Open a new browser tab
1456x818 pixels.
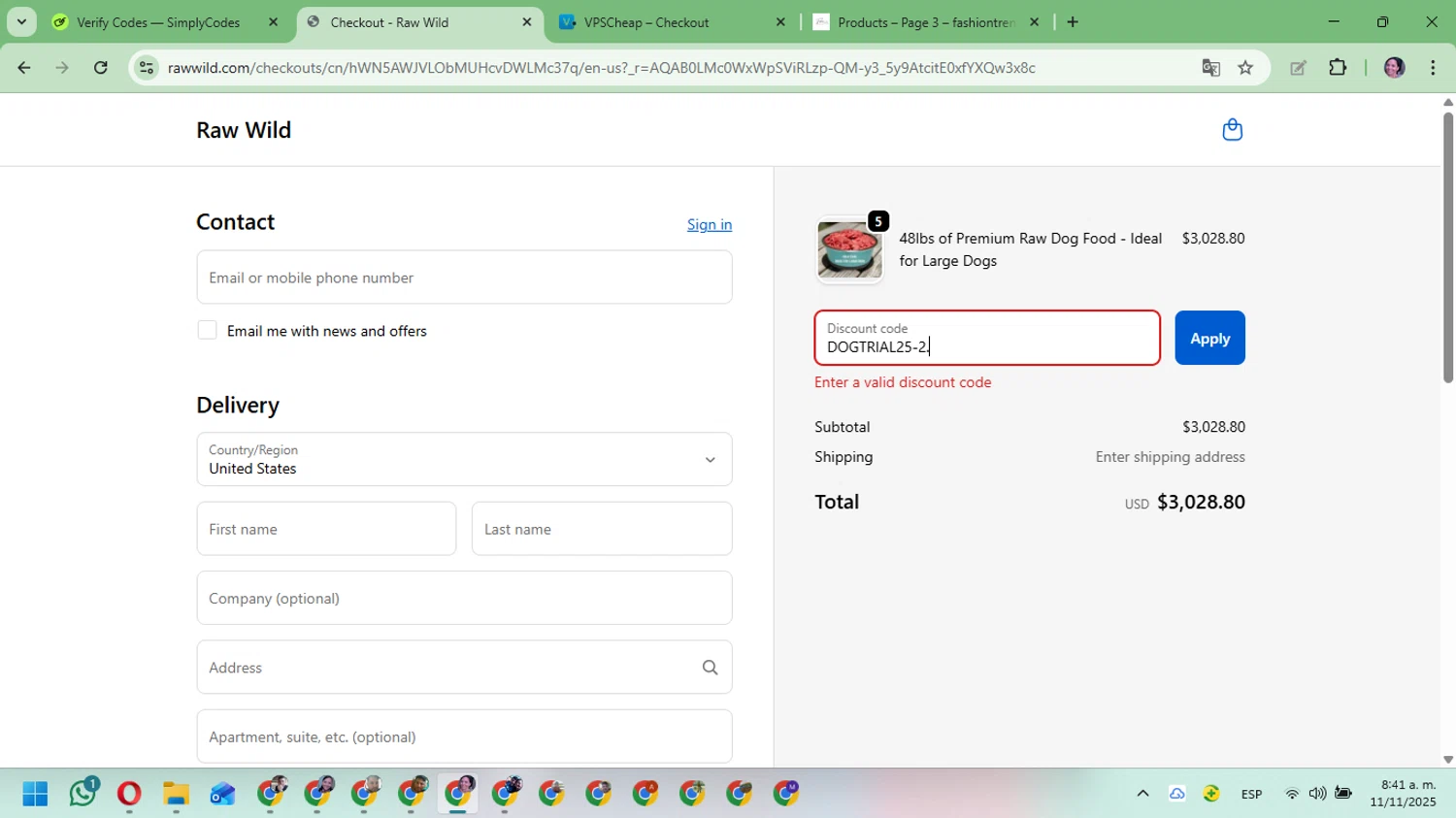tap(1073, 21)
